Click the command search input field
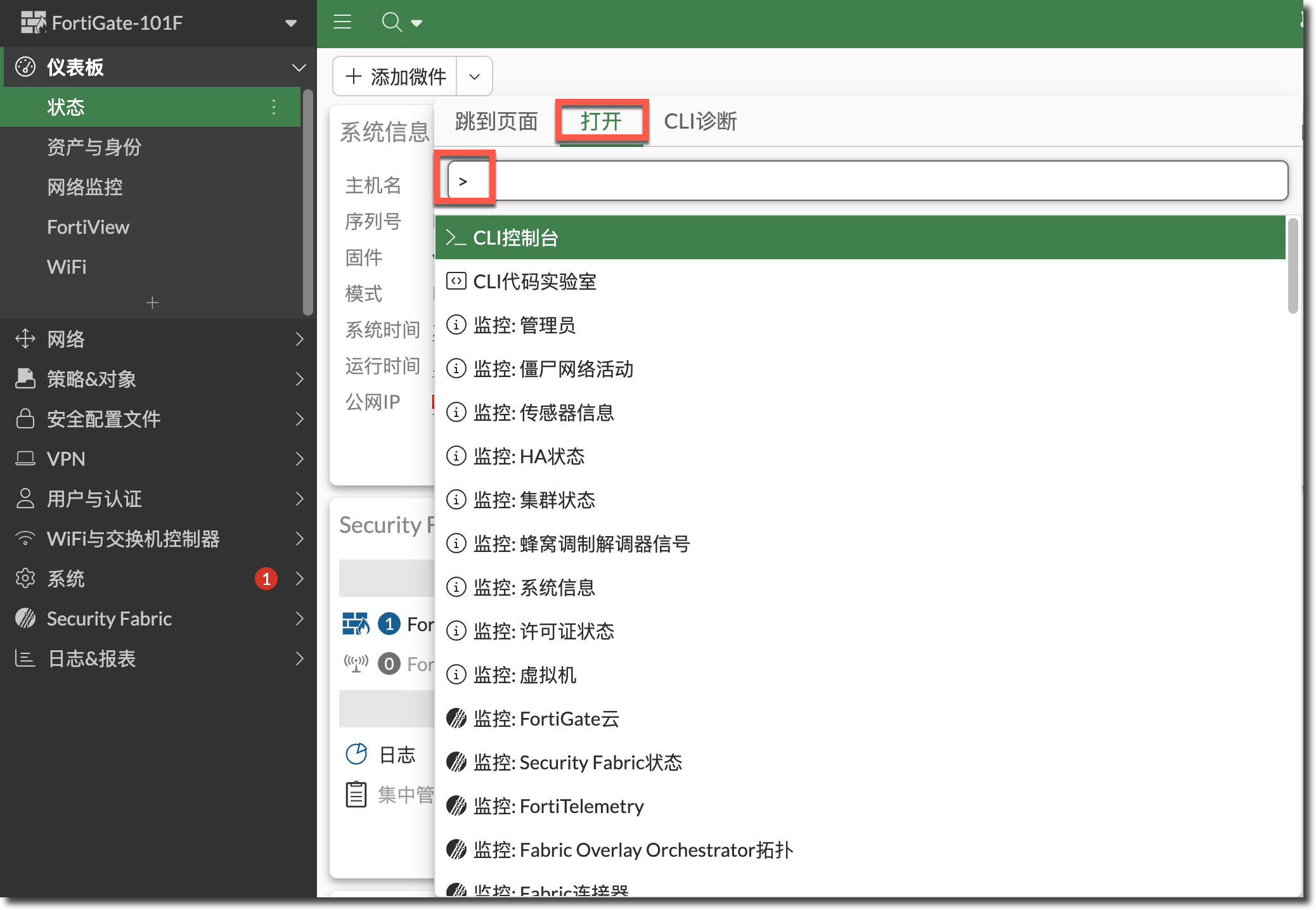 pyautogui.click(x=868, y=181)
